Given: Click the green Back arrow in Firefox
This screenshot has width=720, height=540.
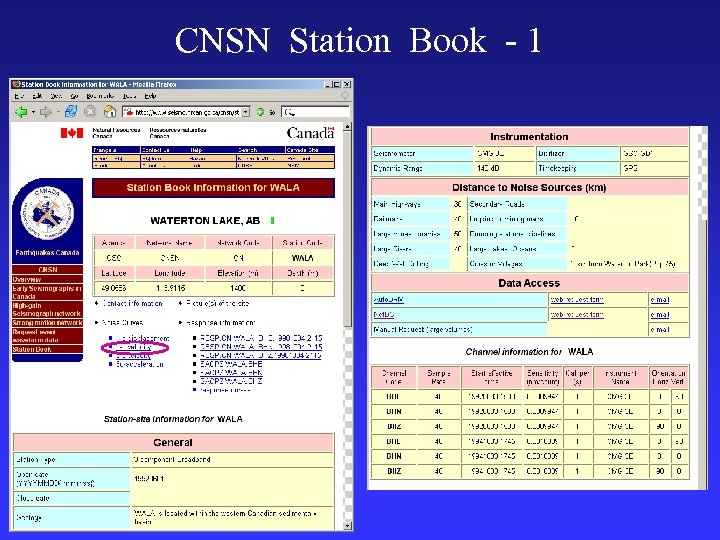Looking at the screenshot, I should point(21,112).
